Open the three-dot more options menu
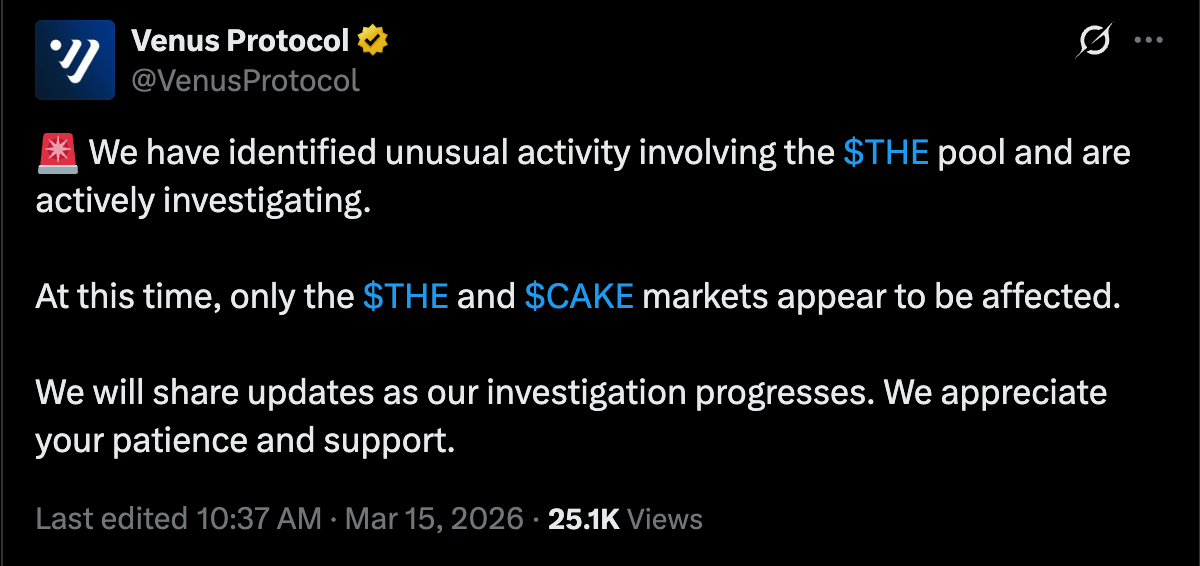 click(1147, 41)
